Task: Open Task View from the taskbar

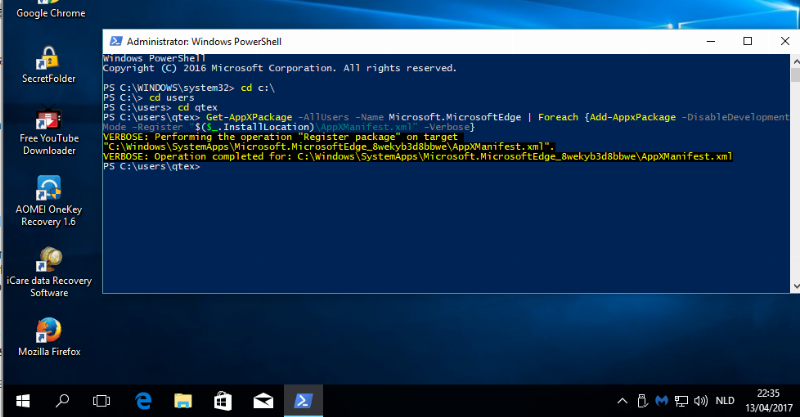Action: [101, 401]
